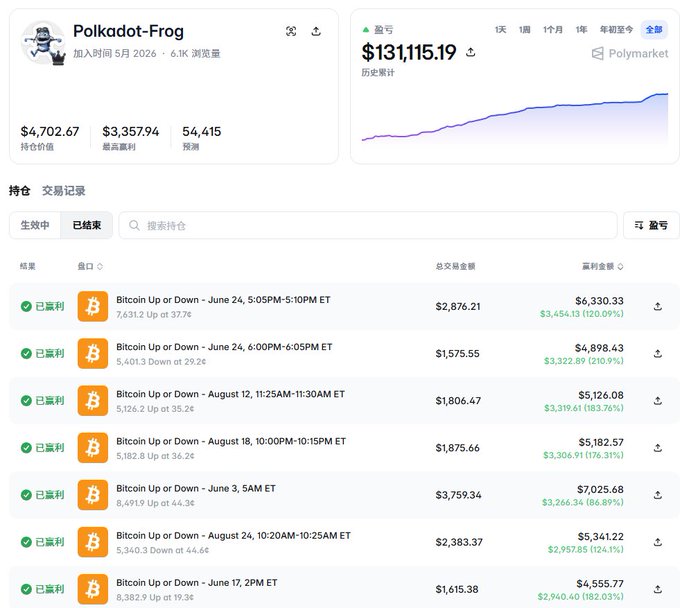Open the August 18, 10:00PM-10:15PM market

point(231,441)
